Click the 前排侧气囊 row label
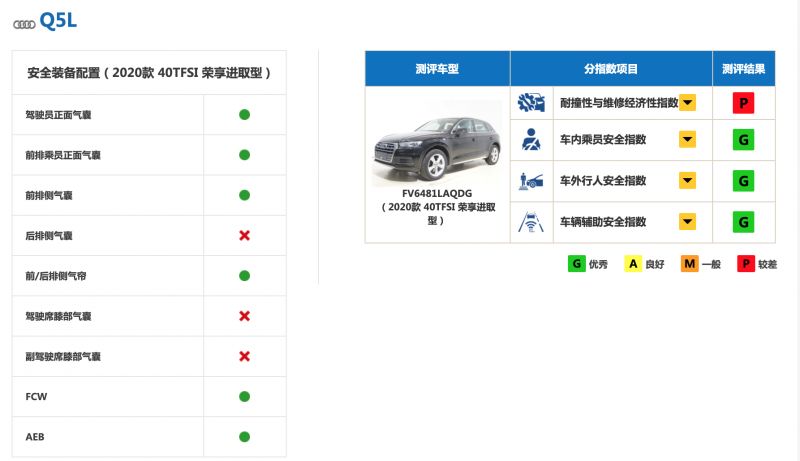800x461 pixels. point(49,196)
